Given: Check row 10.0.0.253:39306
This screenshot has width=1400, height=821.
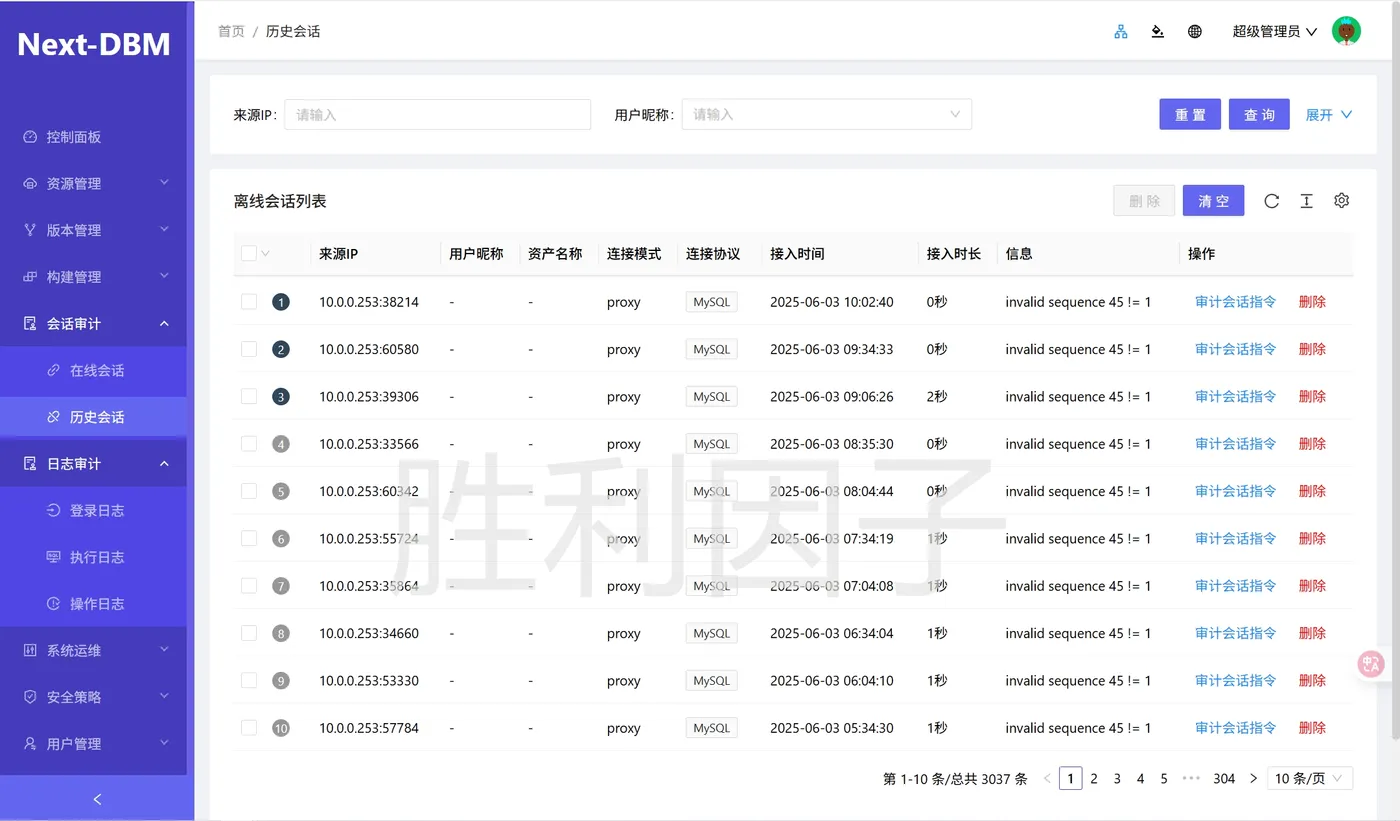Looking at the screenshot, I should (249, 397).
